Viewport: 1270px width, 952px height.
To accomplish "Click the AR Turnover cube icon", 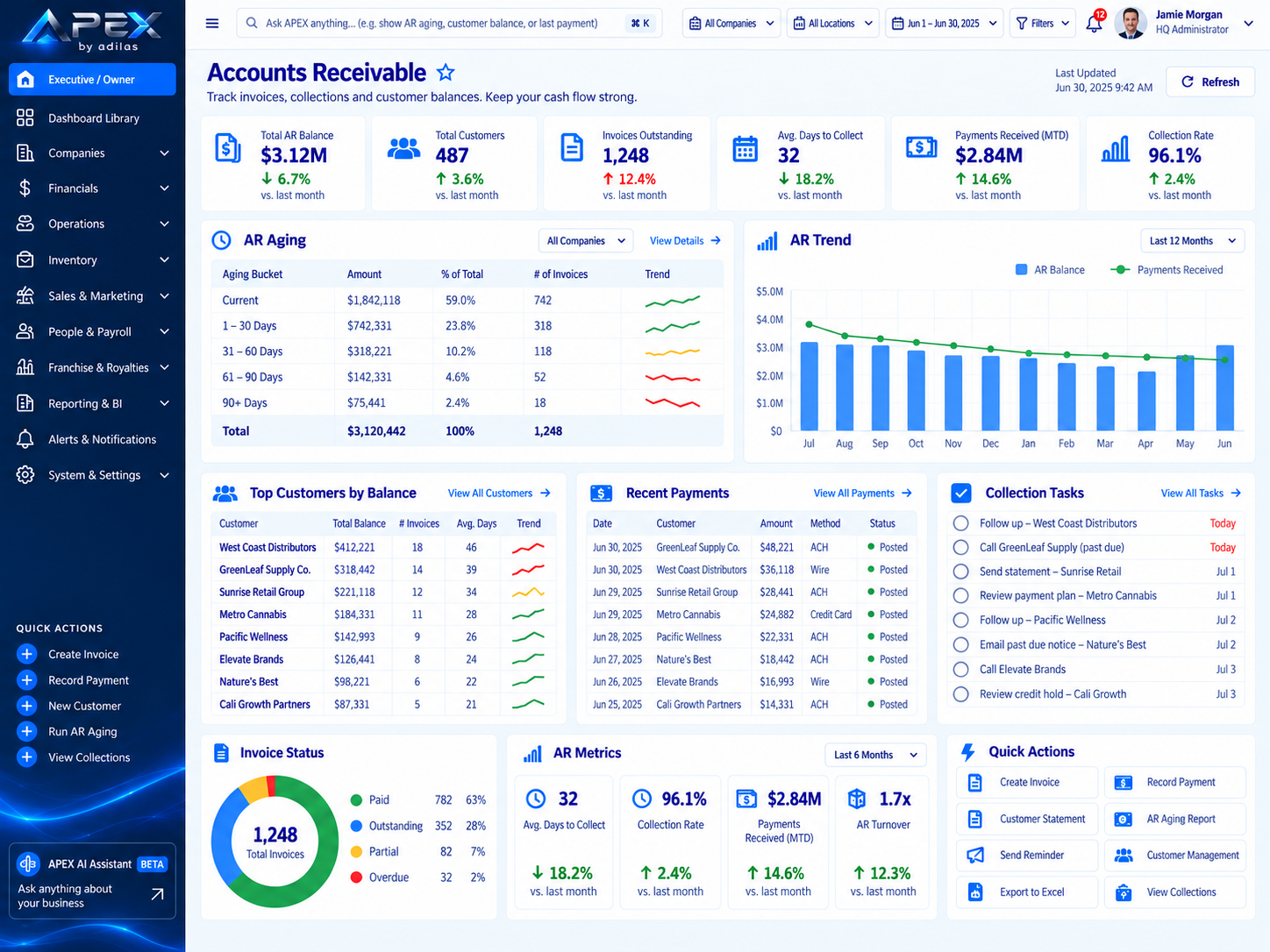I will [857, 799].
